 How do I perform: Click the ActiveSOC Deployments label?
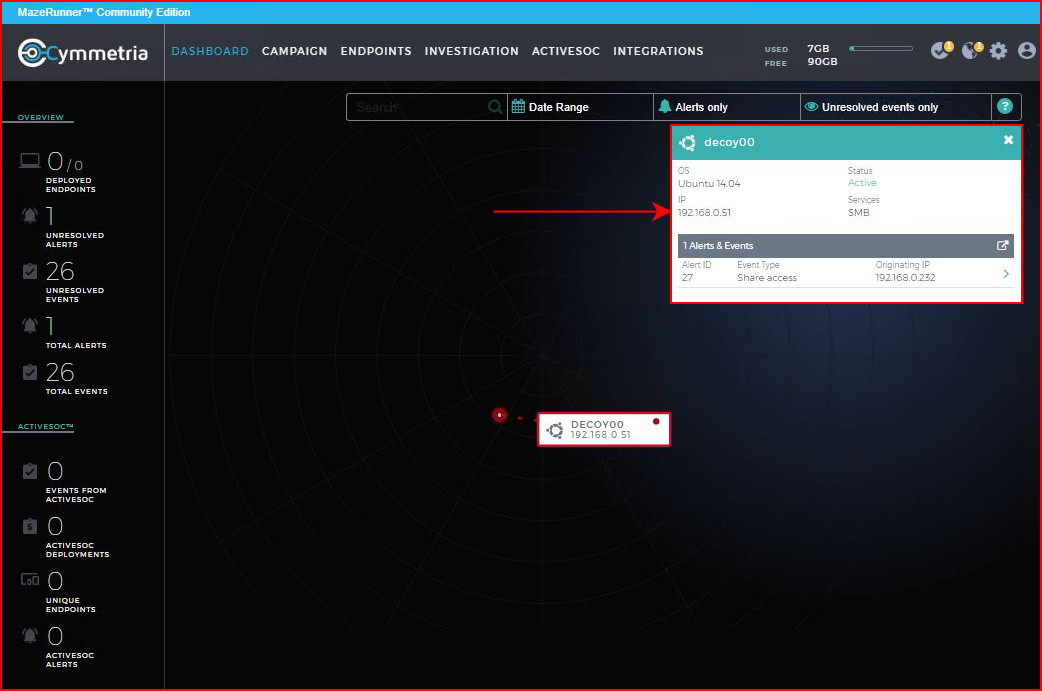tap(77, 550)
